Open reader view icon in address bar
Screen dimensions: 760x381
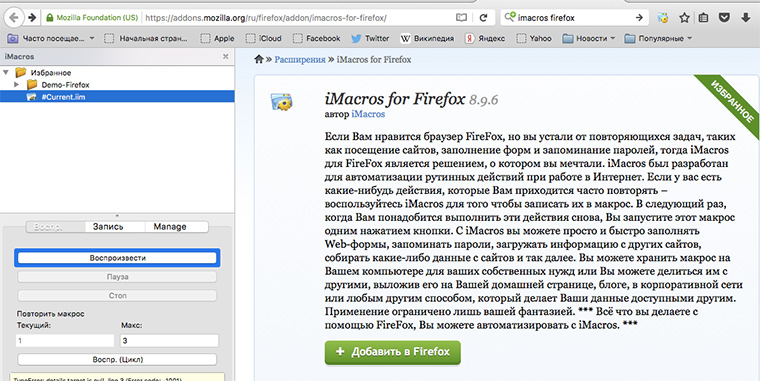[x=461, y=18]
